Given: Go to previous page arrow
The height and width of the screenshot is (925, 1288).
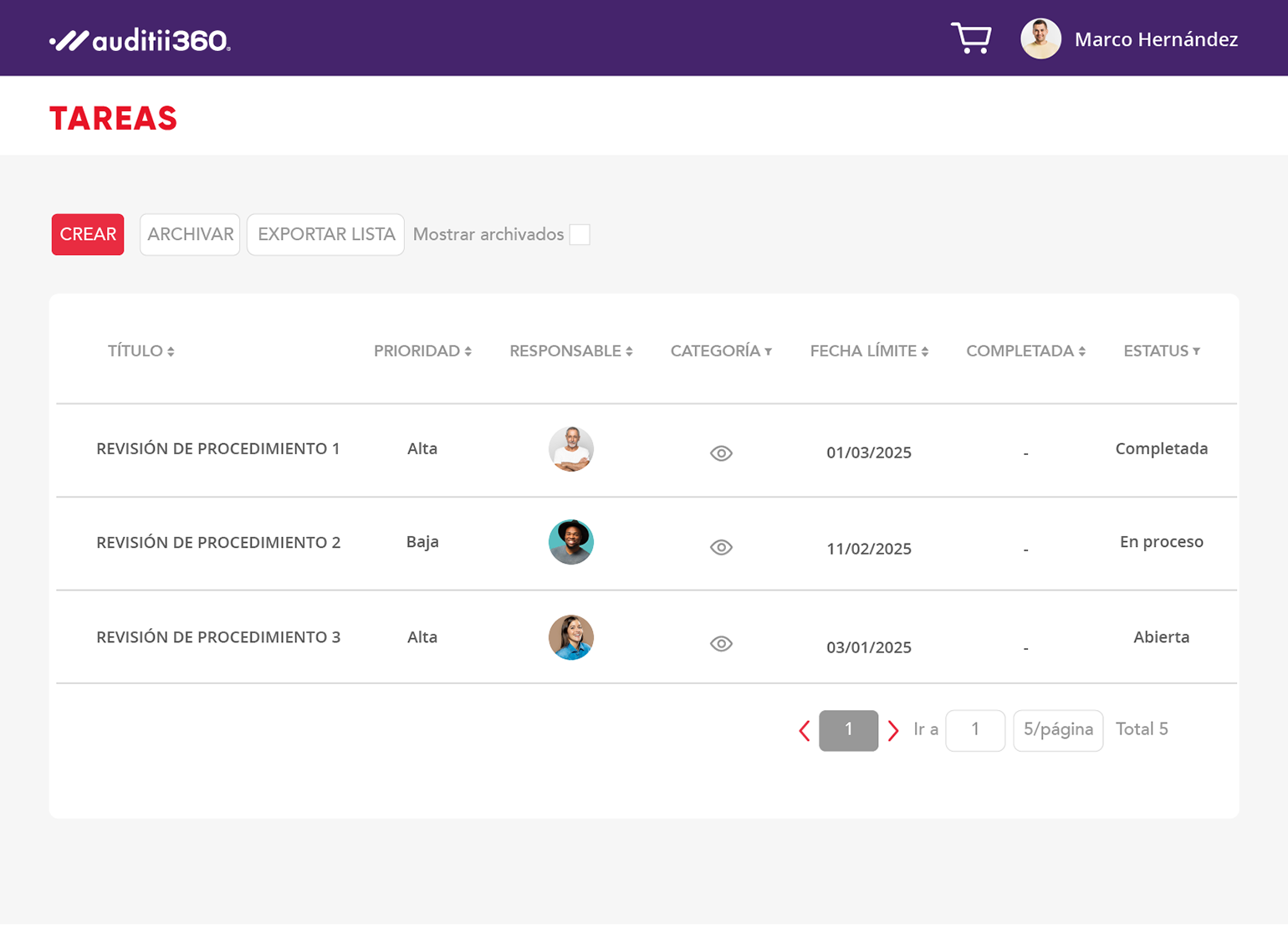Looking at the screenshot, I should tap(804, 730).
